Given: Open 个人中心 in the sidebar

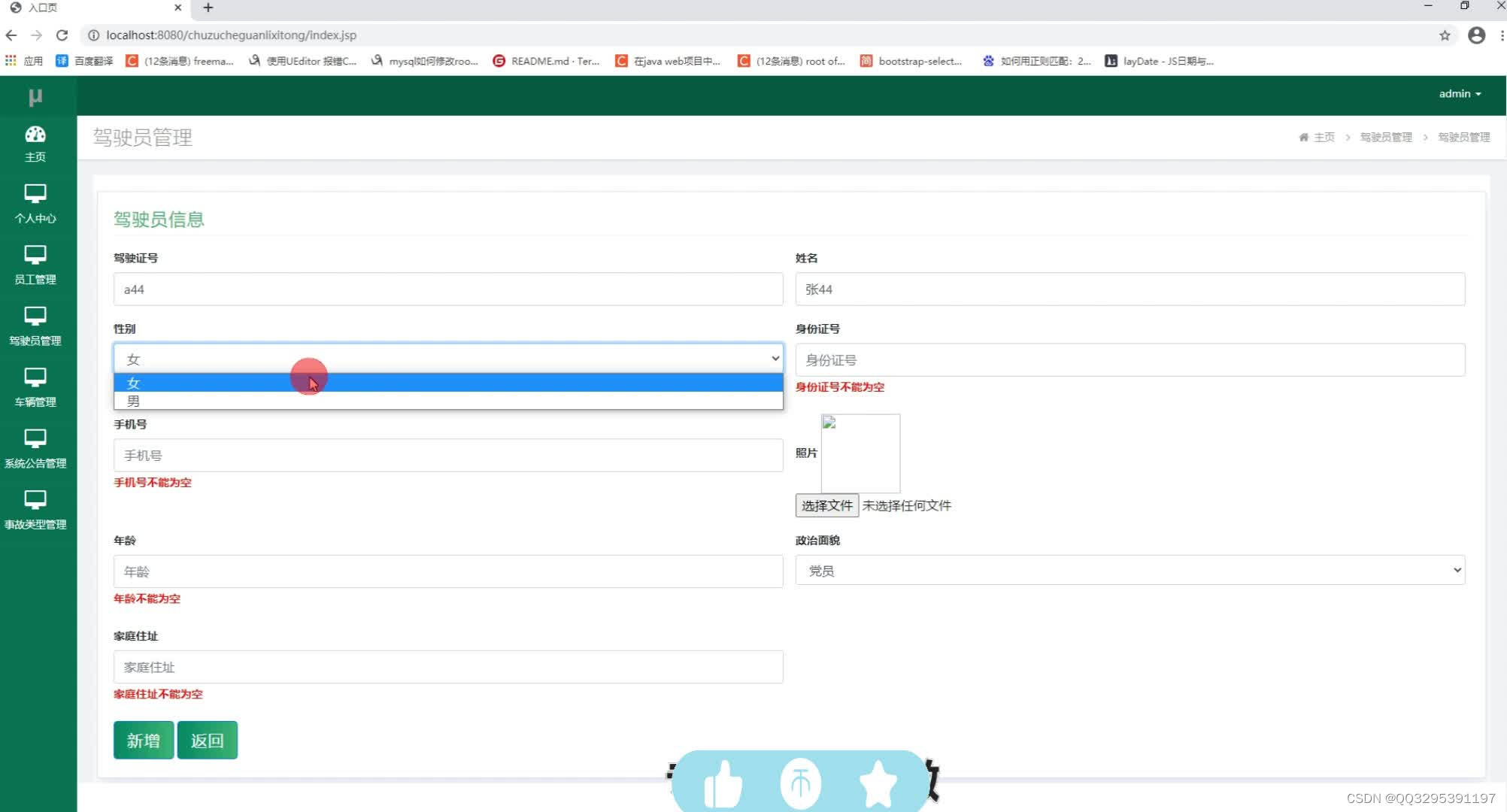Looking at the screenshot, I should (35, 205).
